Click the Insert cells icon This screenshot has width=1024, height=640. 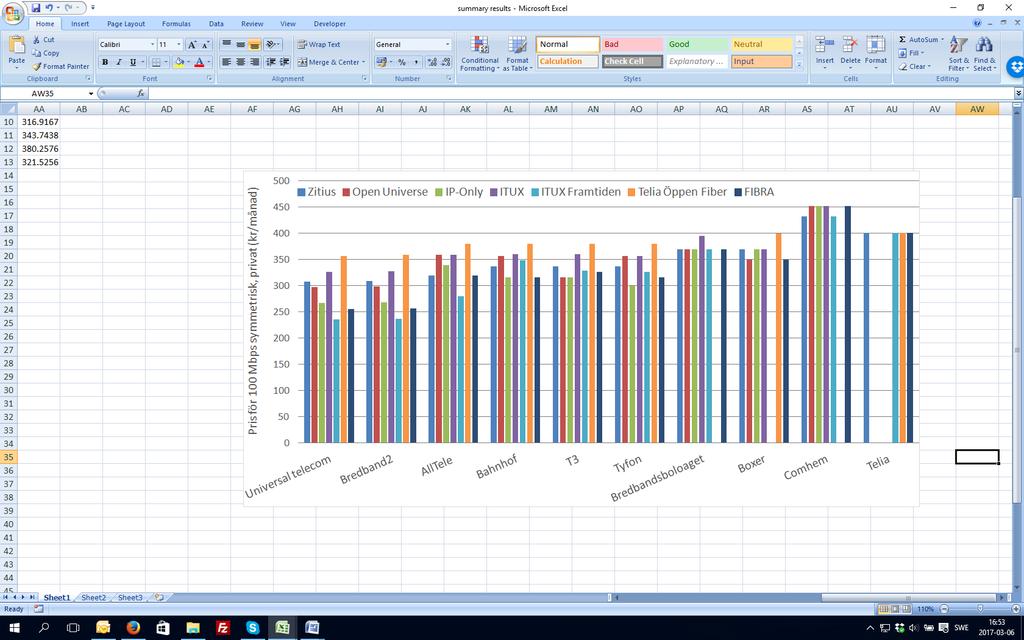point(824,46)
